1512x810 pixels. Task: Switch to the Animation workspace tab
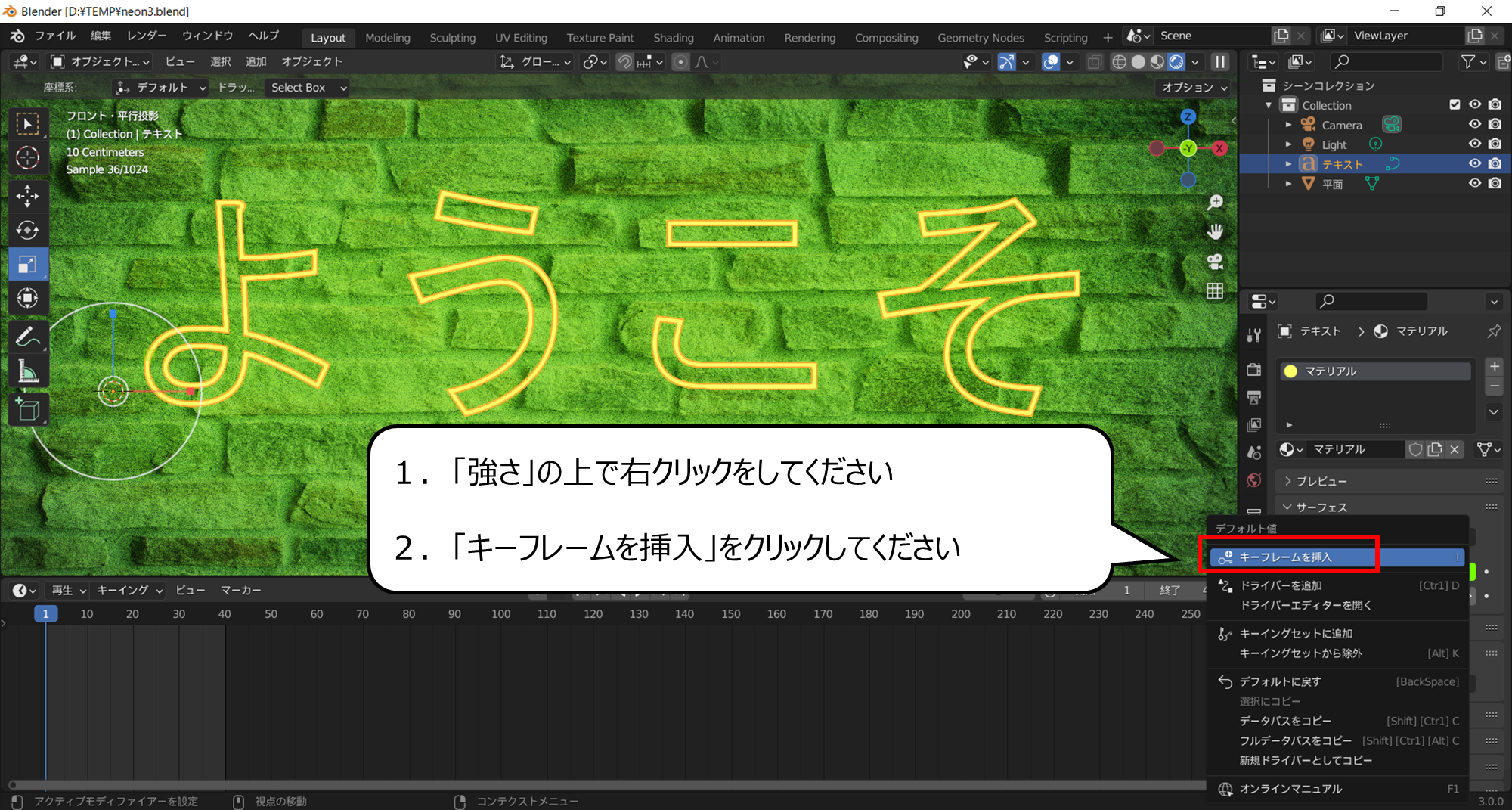(739, 38)
